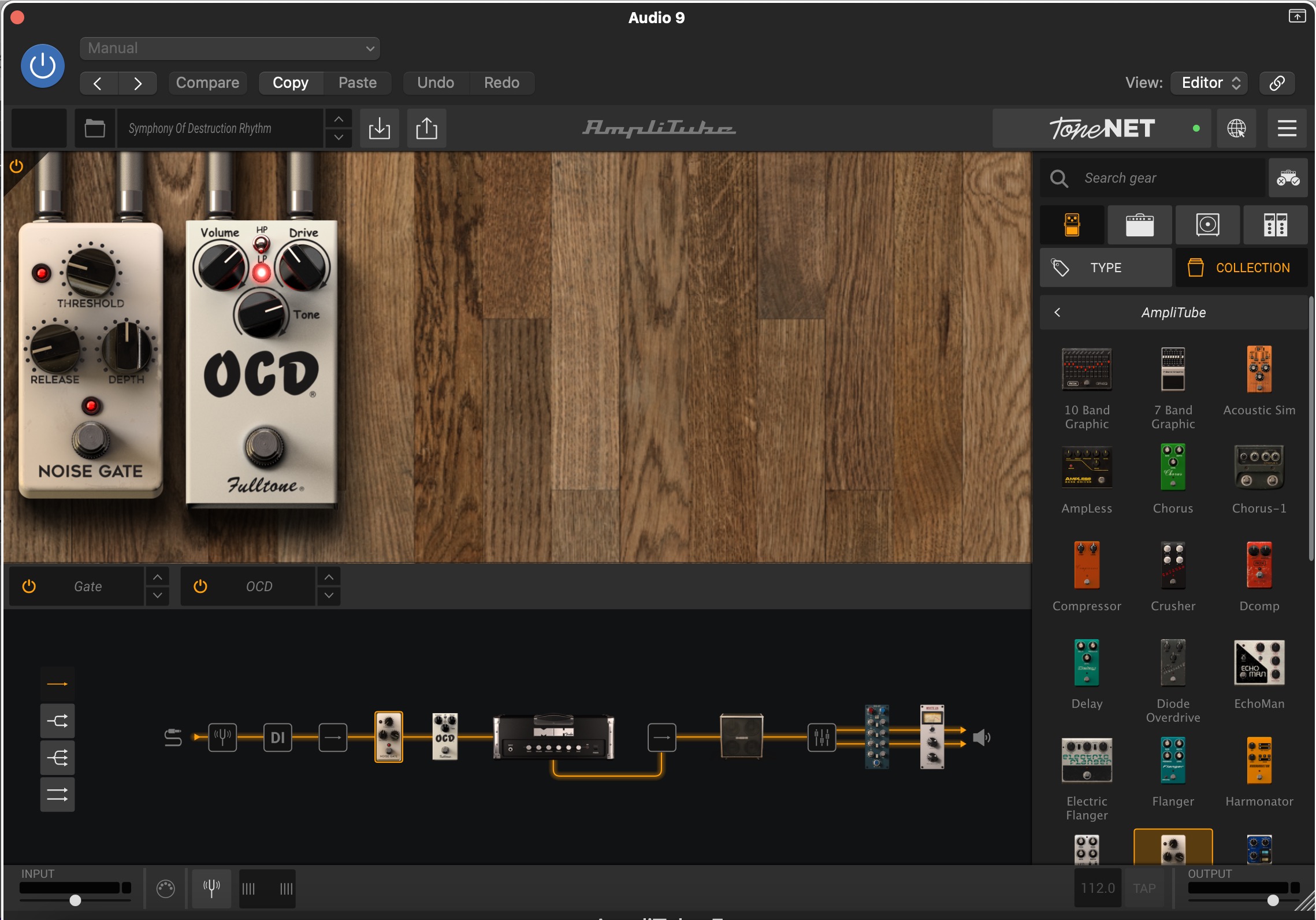Select the stomp pedal gear tab
This screenshot has height=920, width=1316.
1072,225
